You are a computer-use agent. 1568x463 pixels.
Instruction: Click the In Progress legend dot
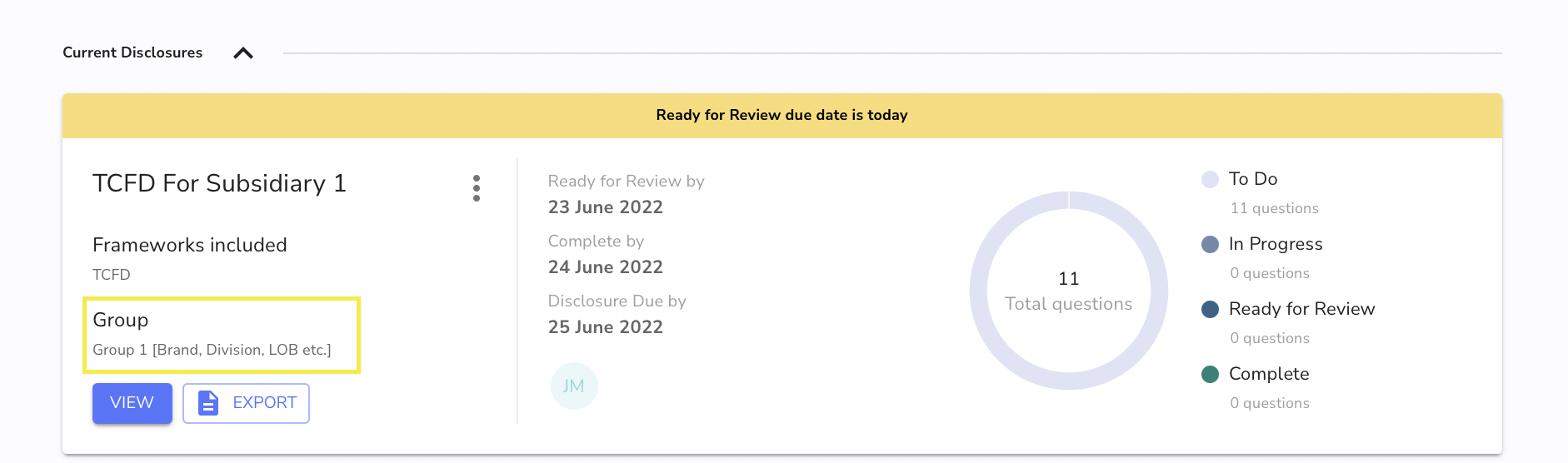[x=1211, y=244]
